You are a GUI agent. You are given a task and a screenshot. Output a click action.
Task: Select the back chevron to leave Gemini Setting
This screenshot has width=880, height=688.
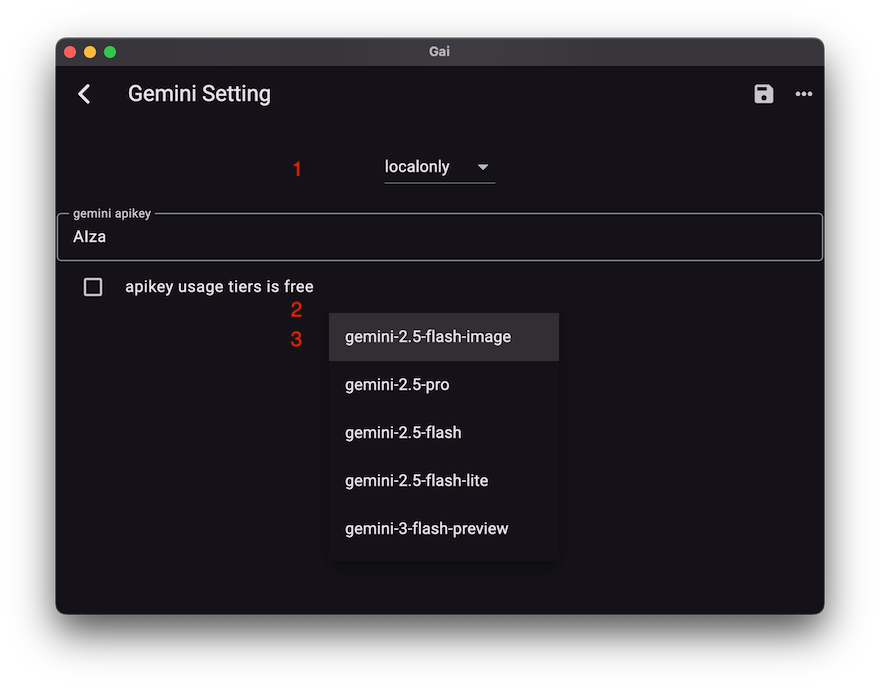[x=84, y=93]
